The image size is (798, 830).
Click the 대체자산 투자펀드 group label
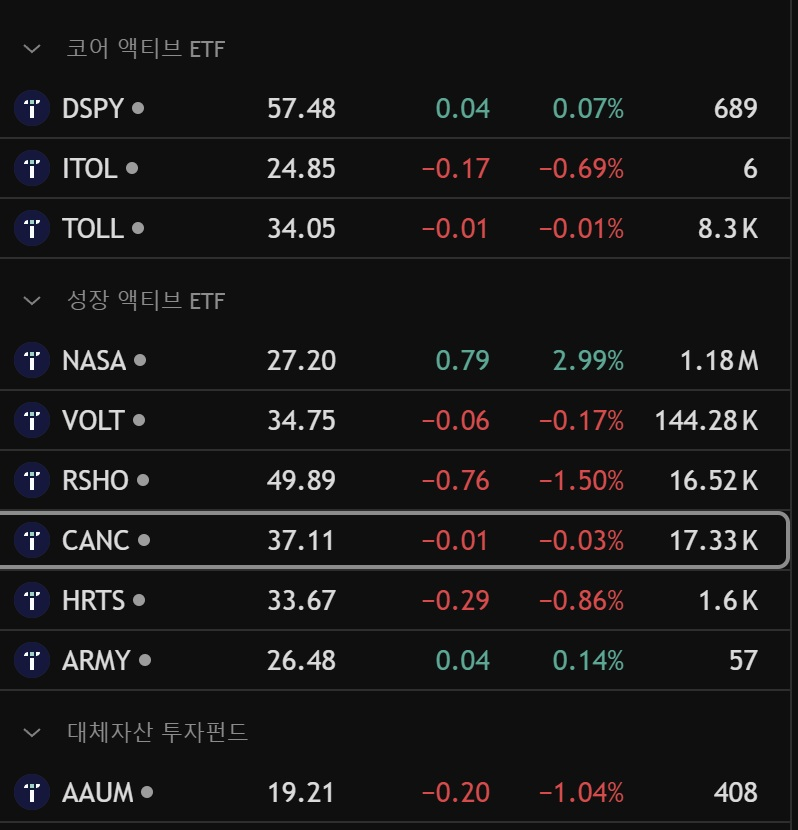point(158,732)
